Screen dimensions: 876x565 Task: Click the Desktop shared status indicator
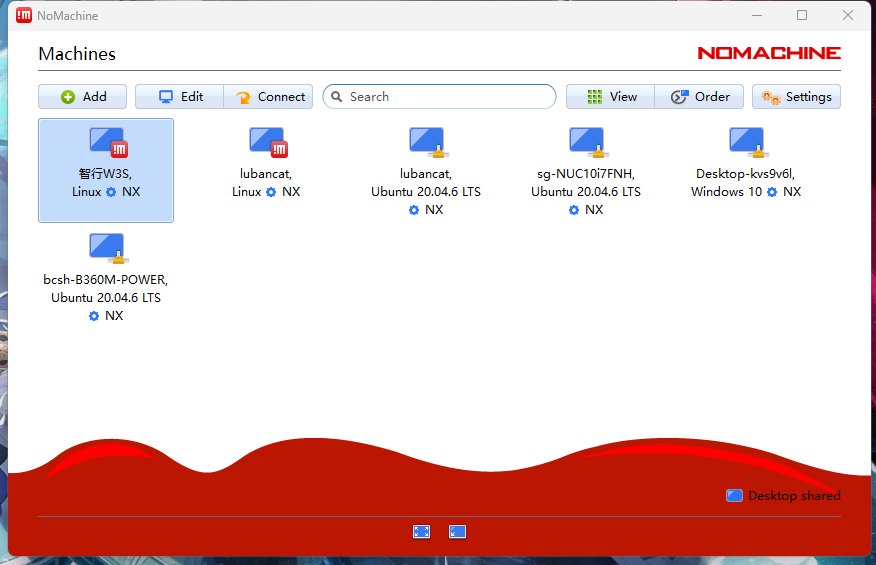tap(783, 496)
